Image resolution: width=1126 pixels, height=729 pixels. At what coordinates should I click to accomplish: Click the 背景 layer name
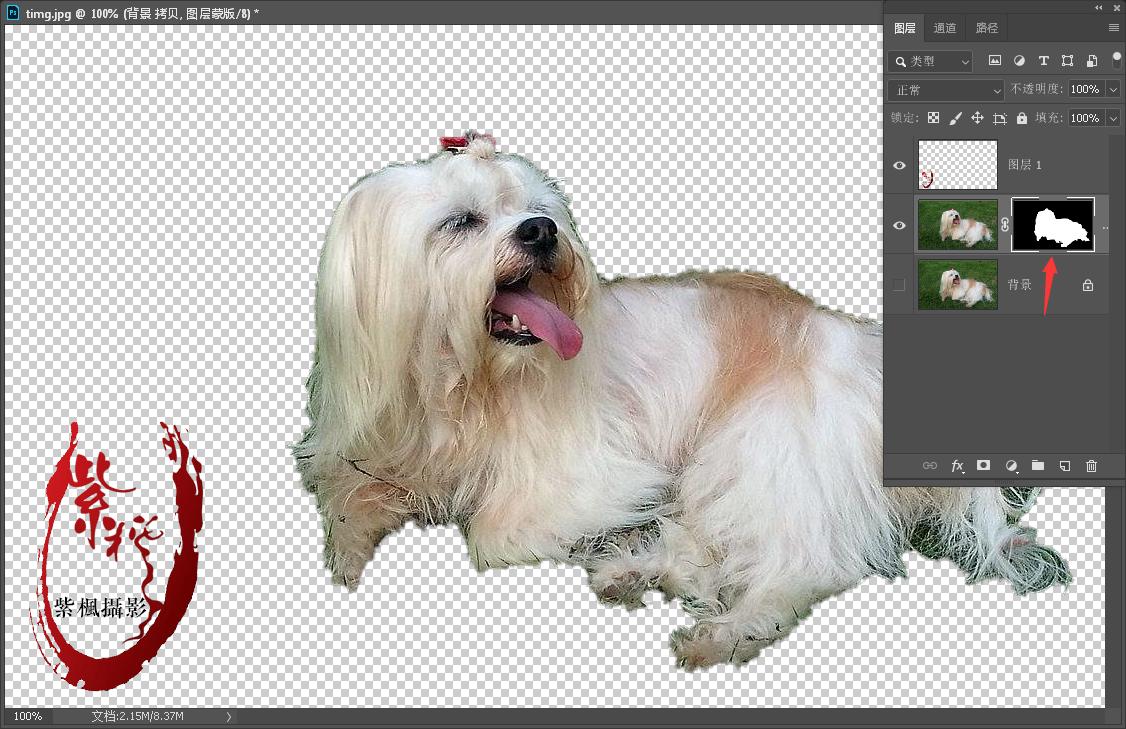click(1020, 285)
